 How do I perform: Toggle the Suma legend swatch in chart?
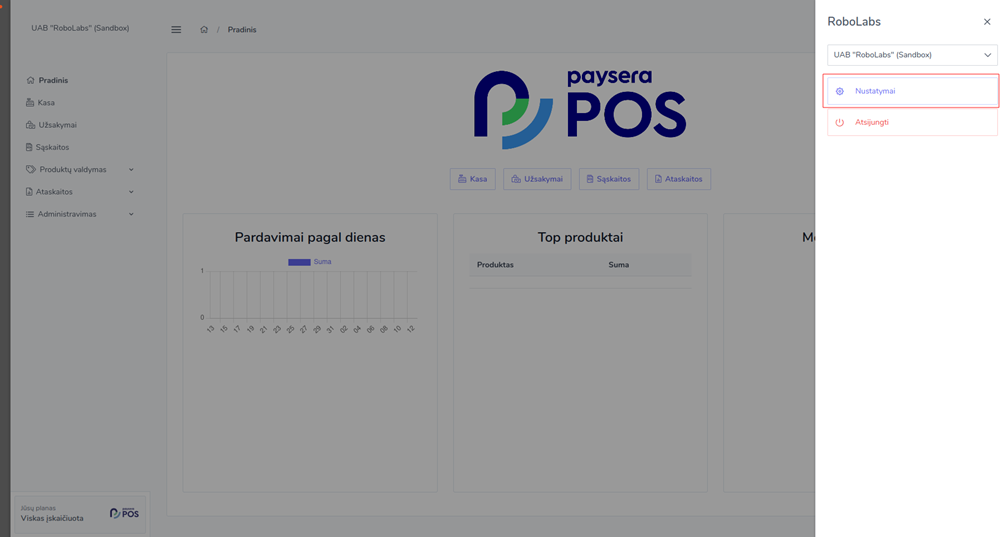click(299, 262)
